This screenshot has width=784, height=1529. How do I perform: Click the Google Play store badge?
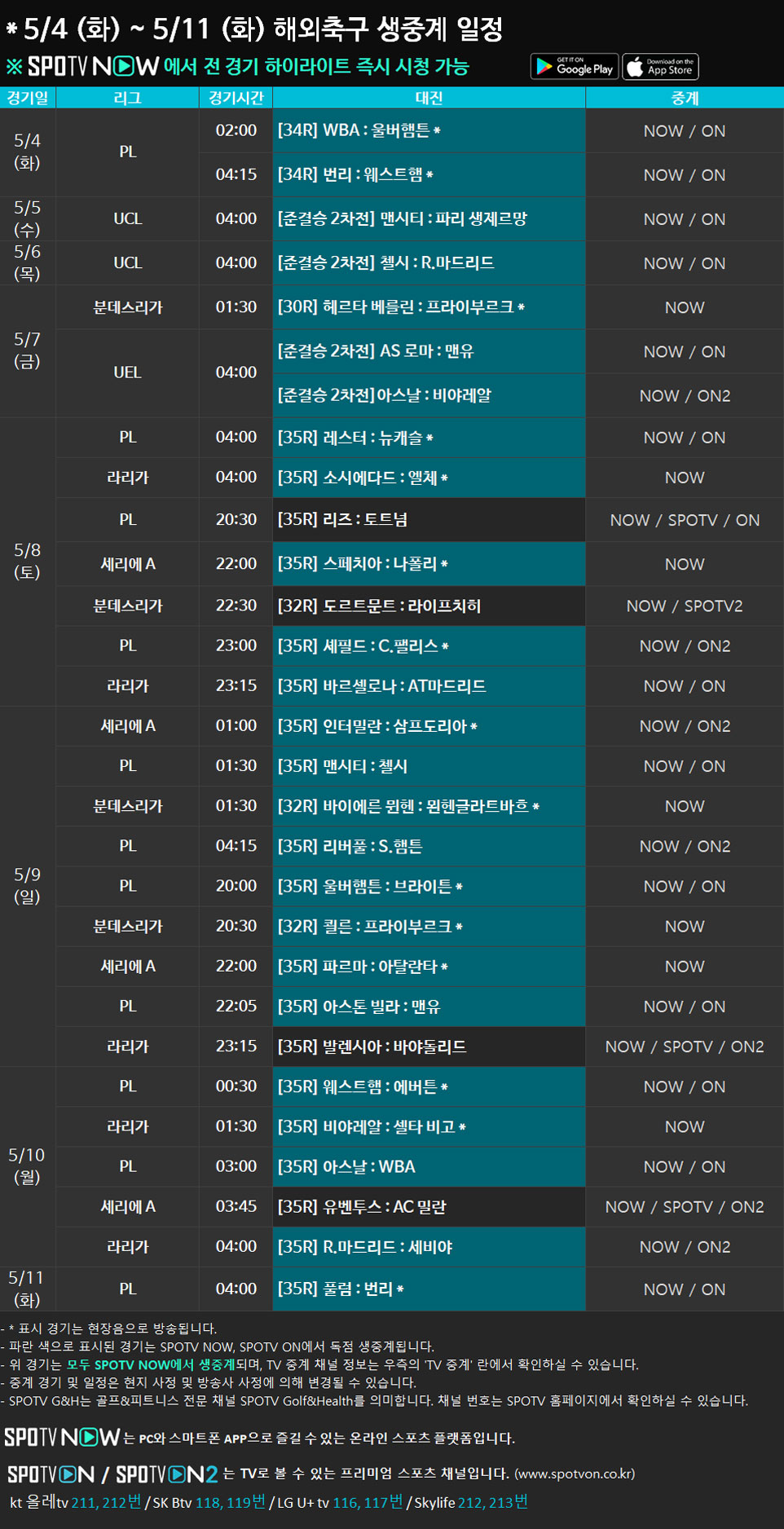point(574,67)
